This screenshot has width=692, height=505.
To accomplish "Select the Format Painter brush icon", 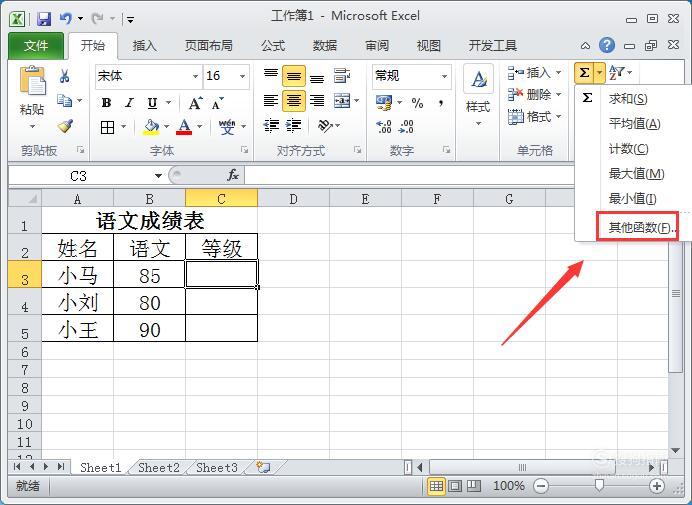I will coord(65,126).
